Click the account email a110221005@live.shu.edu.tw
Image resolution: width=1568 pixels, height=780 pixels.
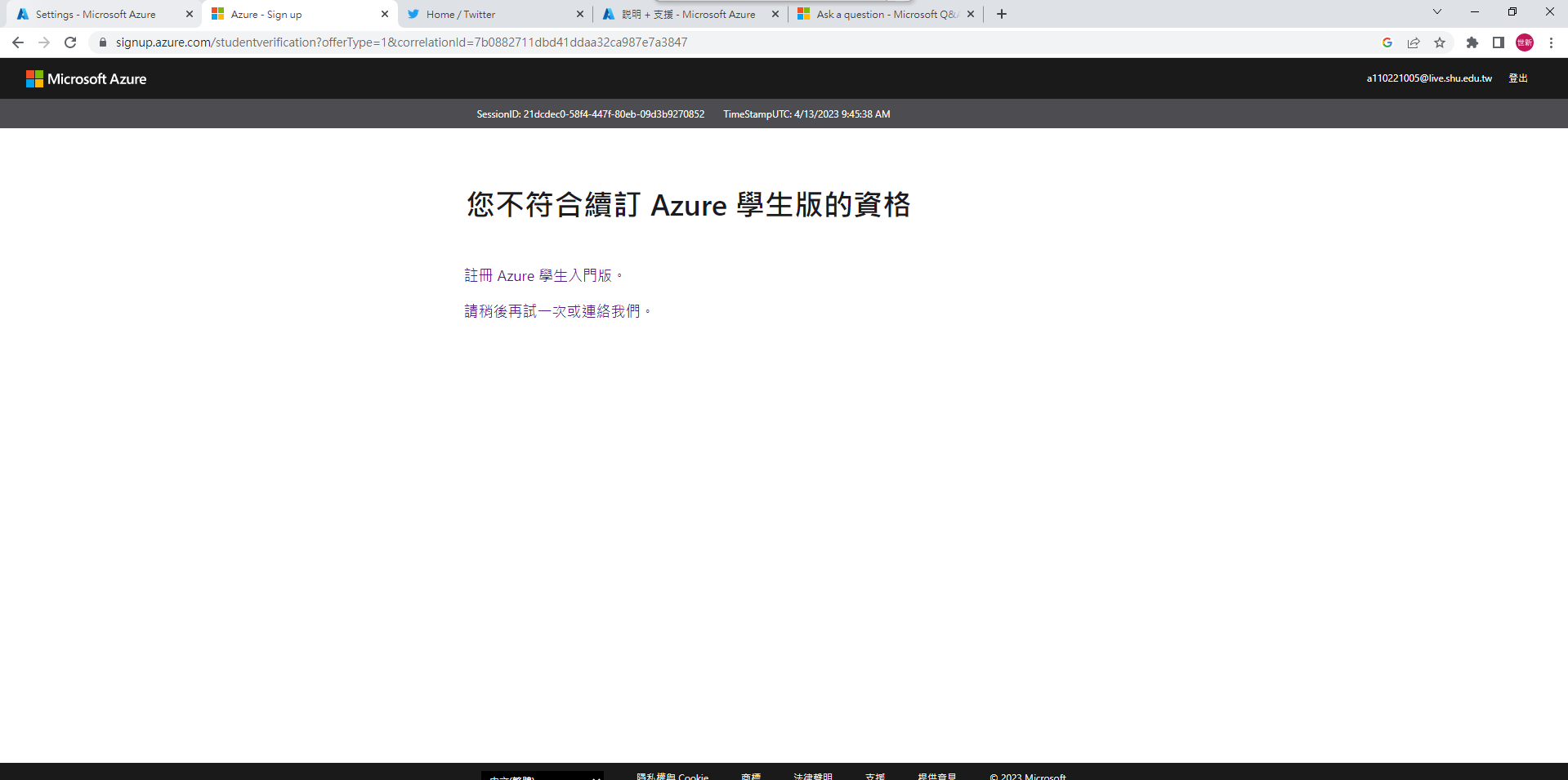coord(1429,78)
